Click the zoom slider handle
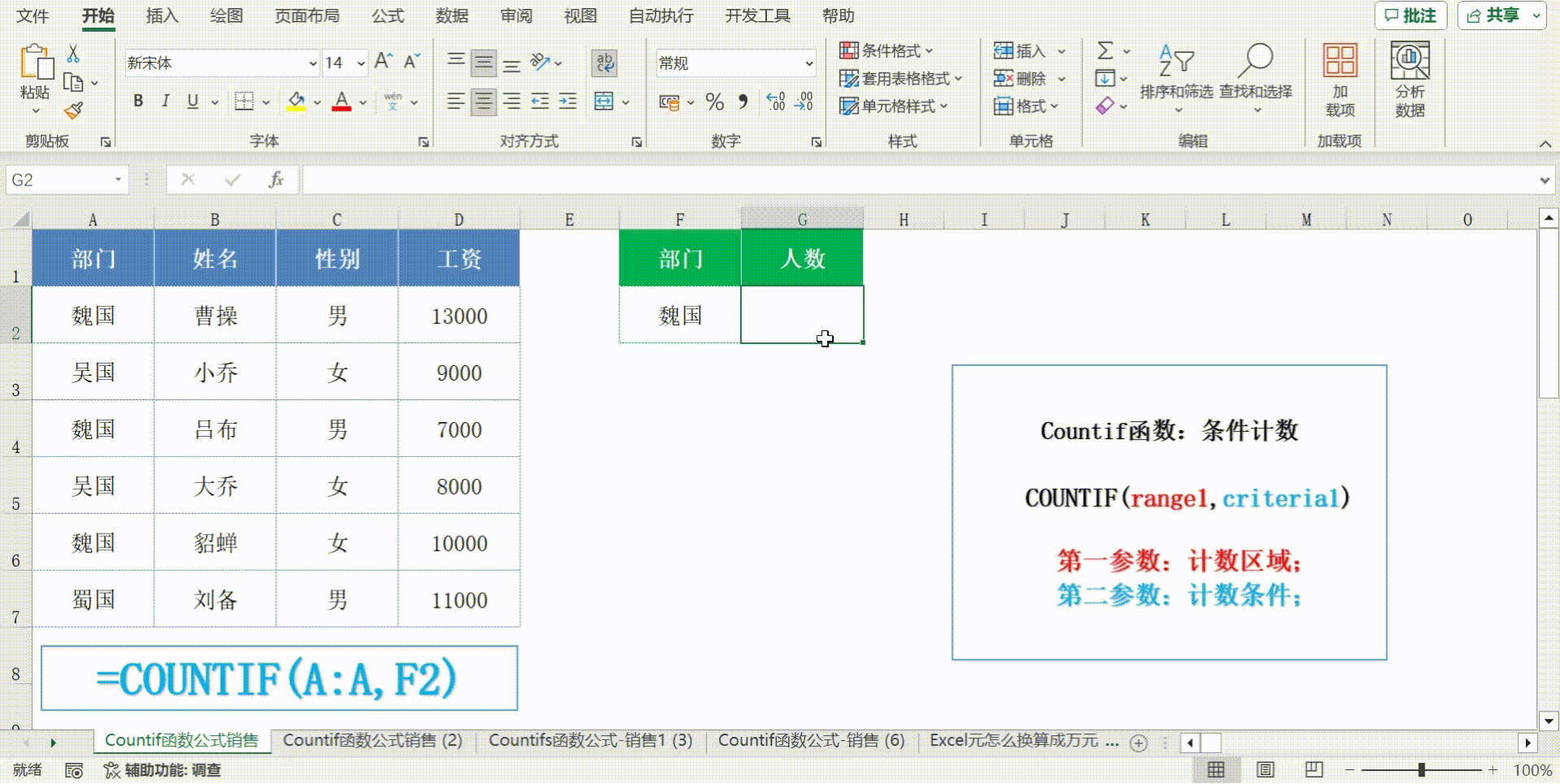1560x784 pixels. [x=1421, y=769]
